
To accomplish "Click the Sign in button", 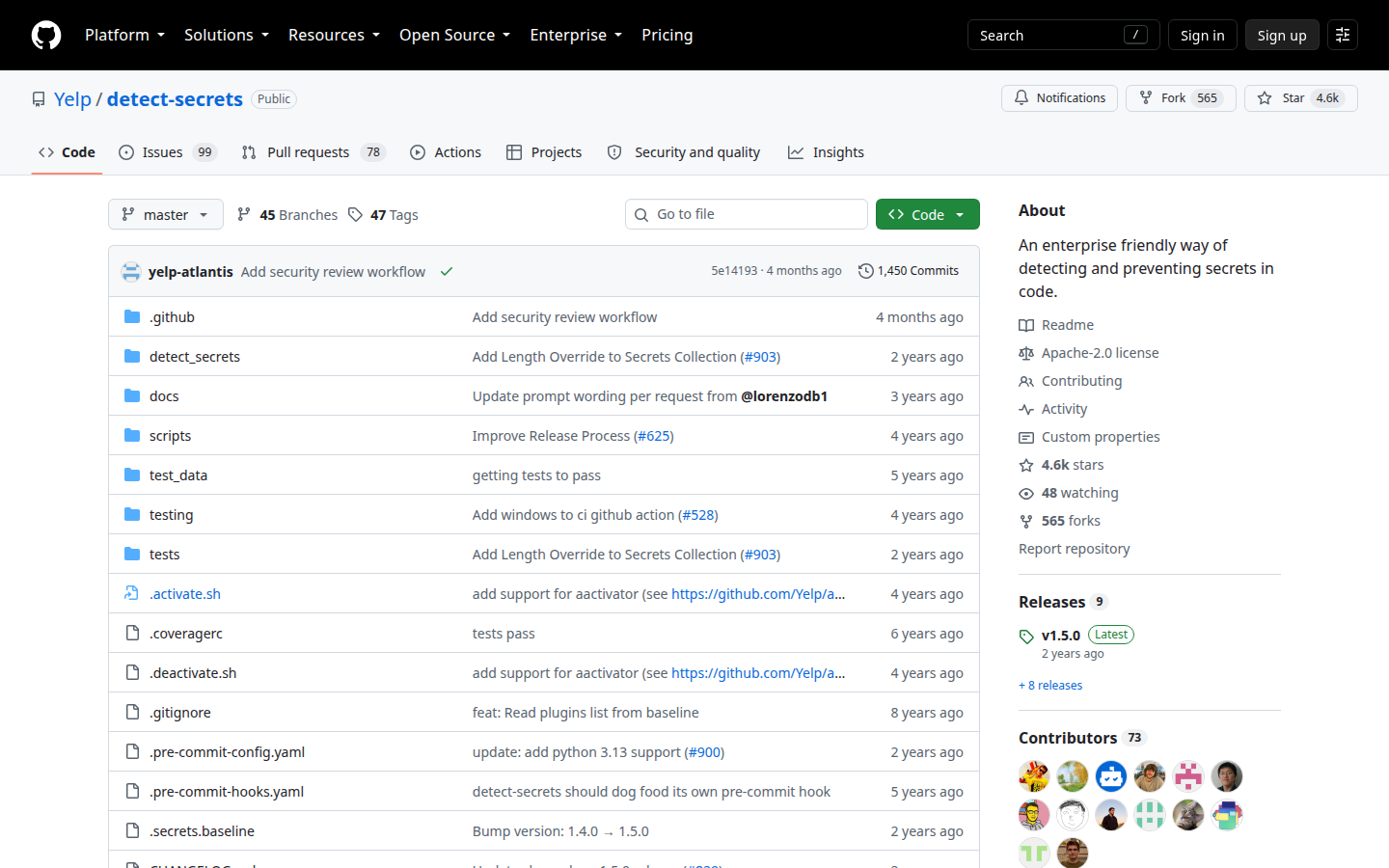I will (1202, 35).
